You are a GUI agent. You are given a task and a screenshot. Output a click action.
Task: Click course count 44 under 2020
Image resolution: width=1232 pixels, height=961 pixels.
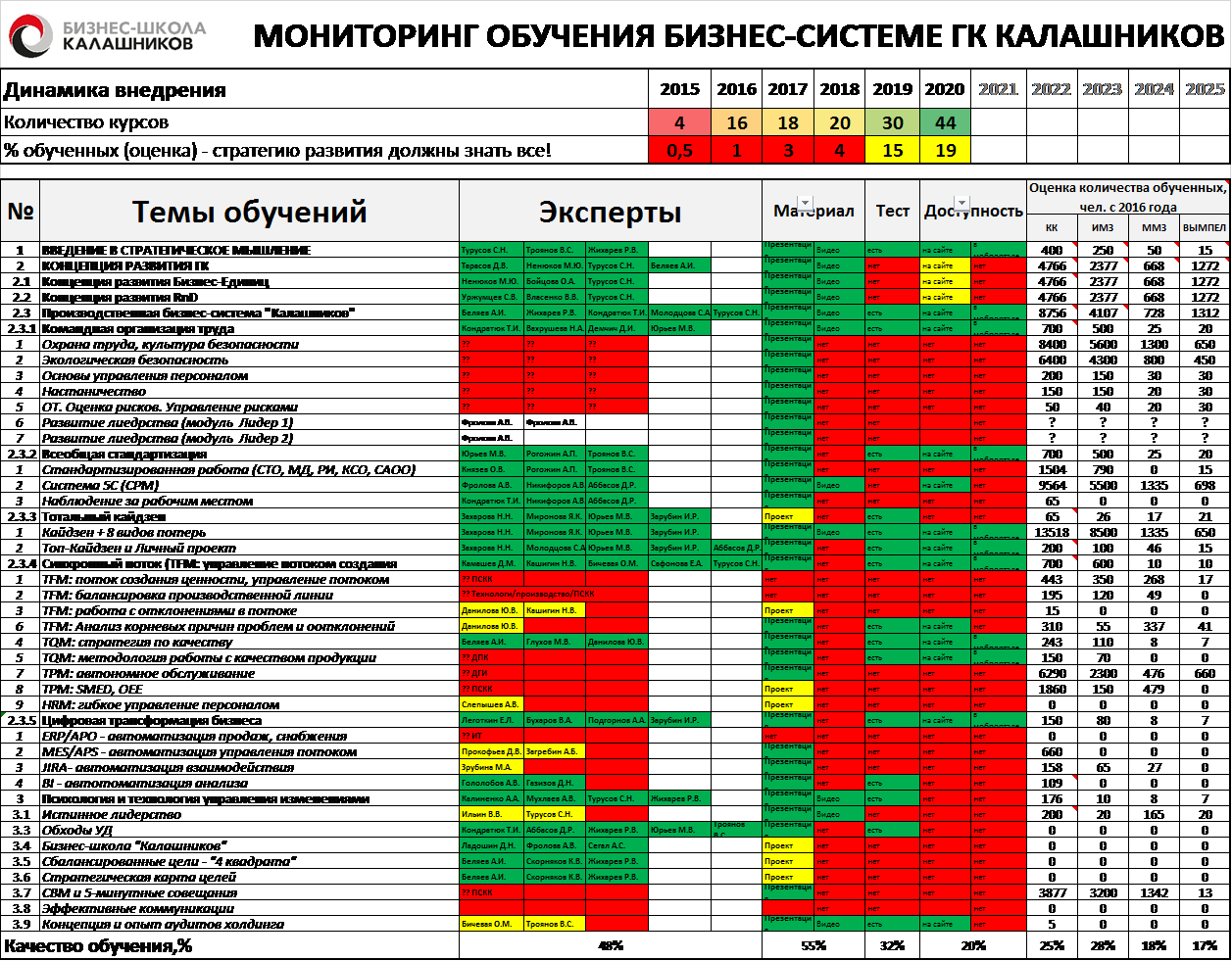tap(945, 122)
